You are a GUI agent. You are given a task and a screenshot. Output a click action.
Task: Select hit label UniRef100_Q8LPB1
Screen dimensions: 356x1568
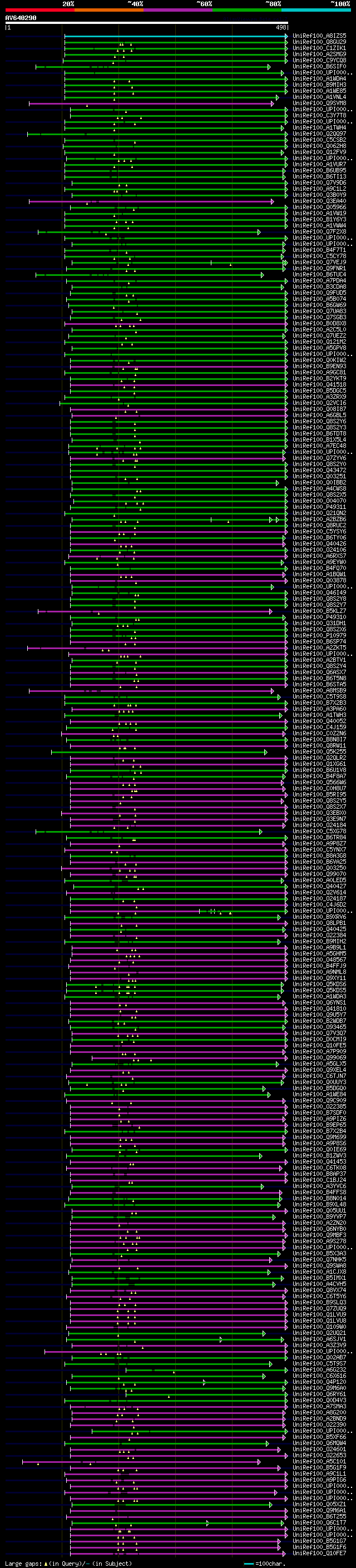tap(319, 923)
